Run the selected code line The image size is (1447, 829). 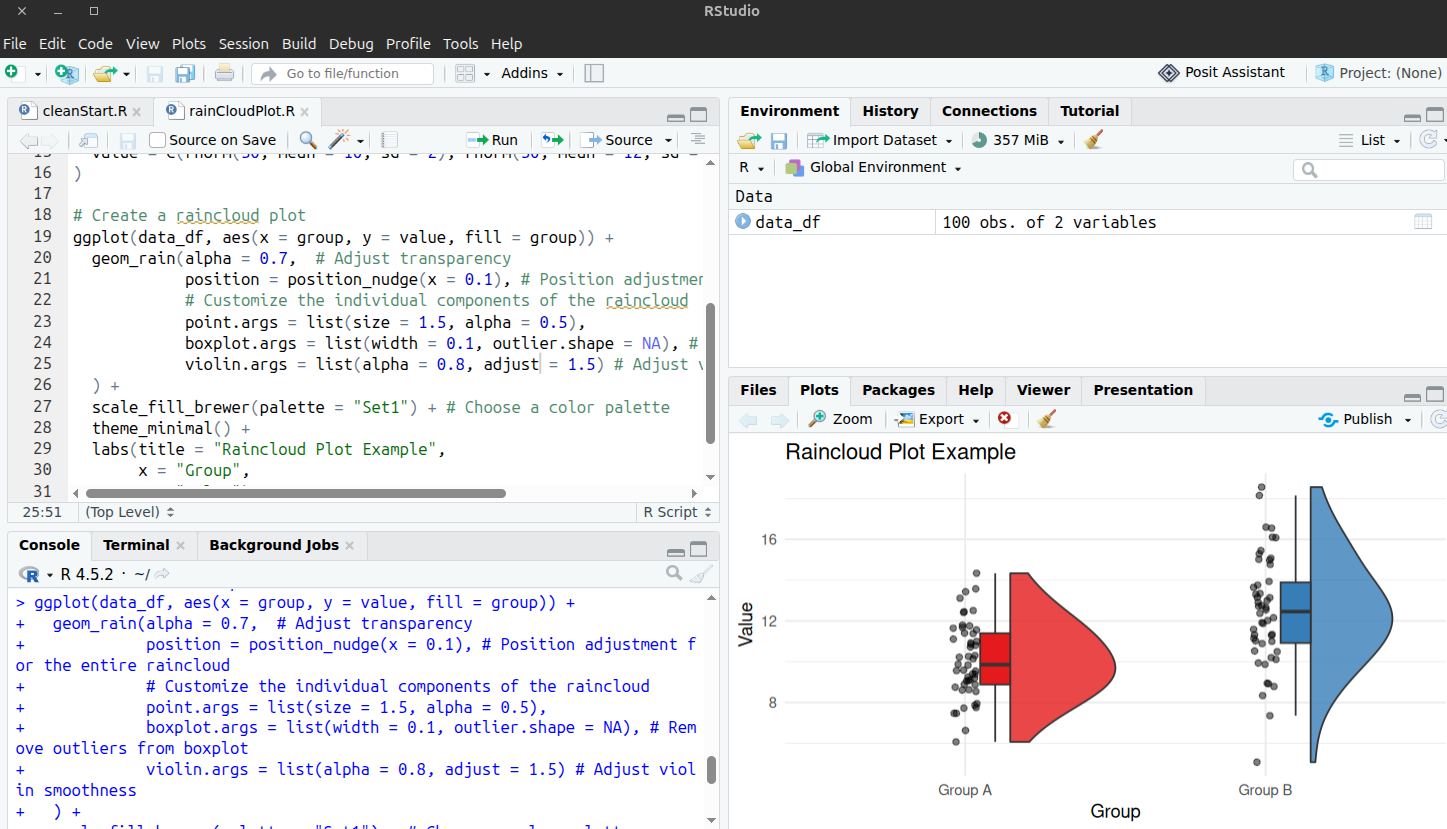492,140
